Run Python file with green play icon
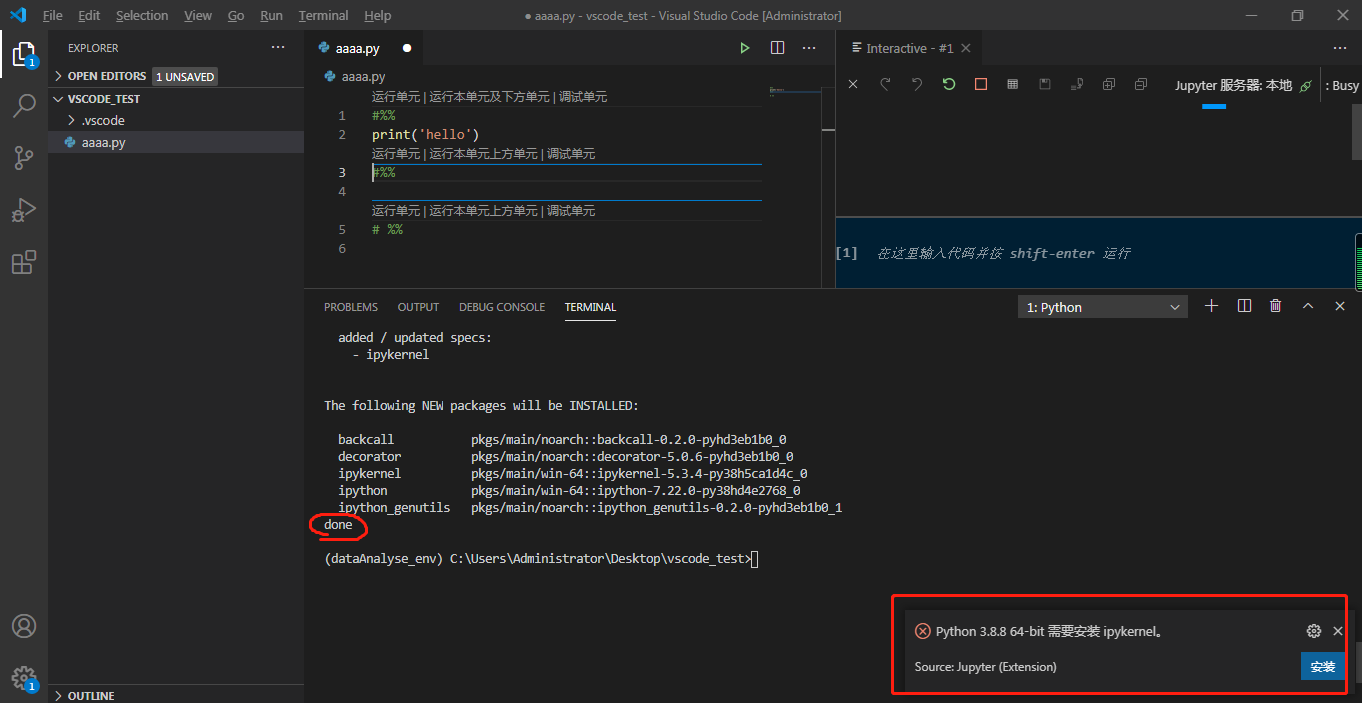 745,48
